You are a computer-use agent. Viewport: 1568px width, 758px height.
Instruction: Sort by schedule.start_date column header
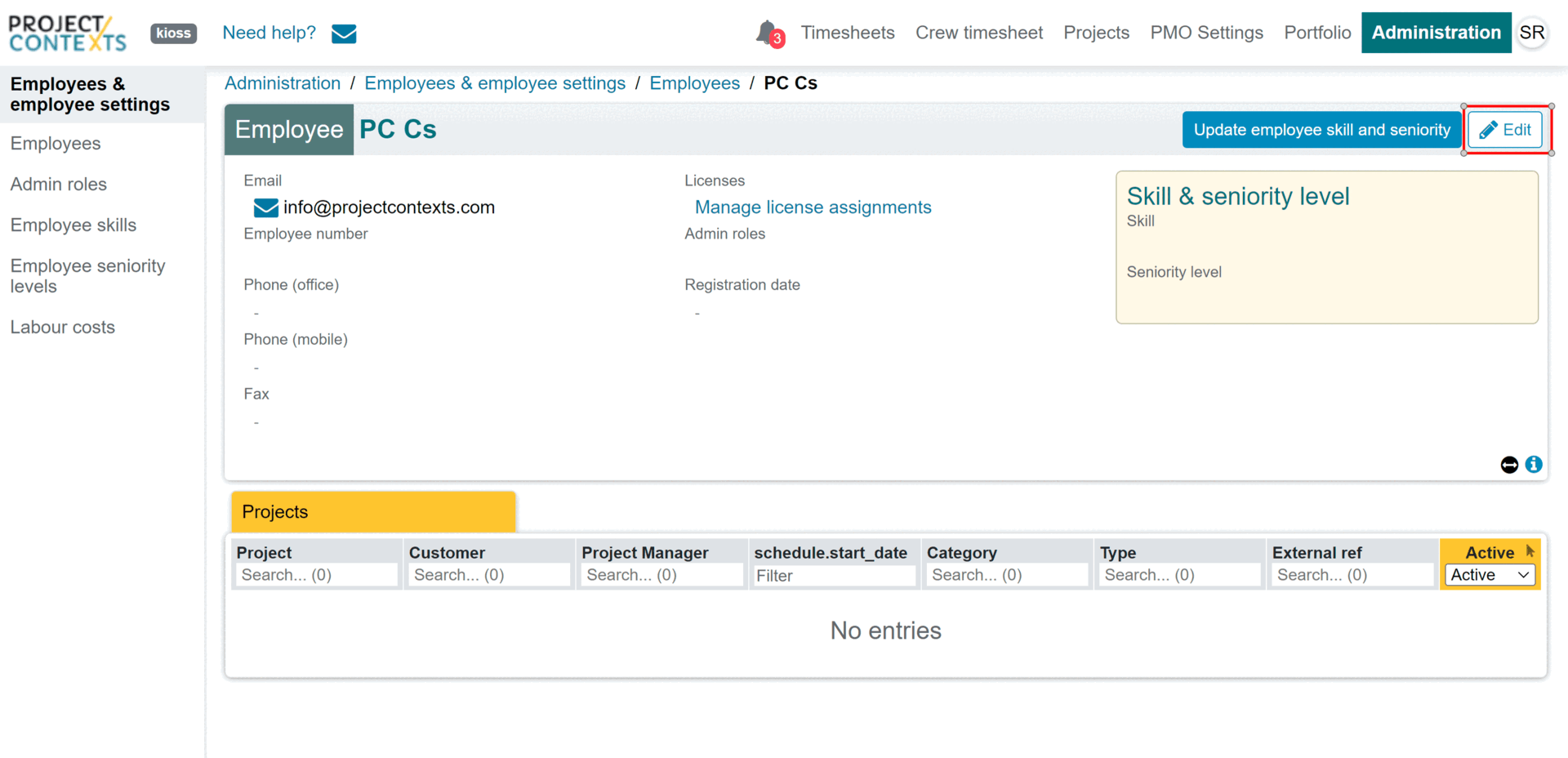pos(831,553)
